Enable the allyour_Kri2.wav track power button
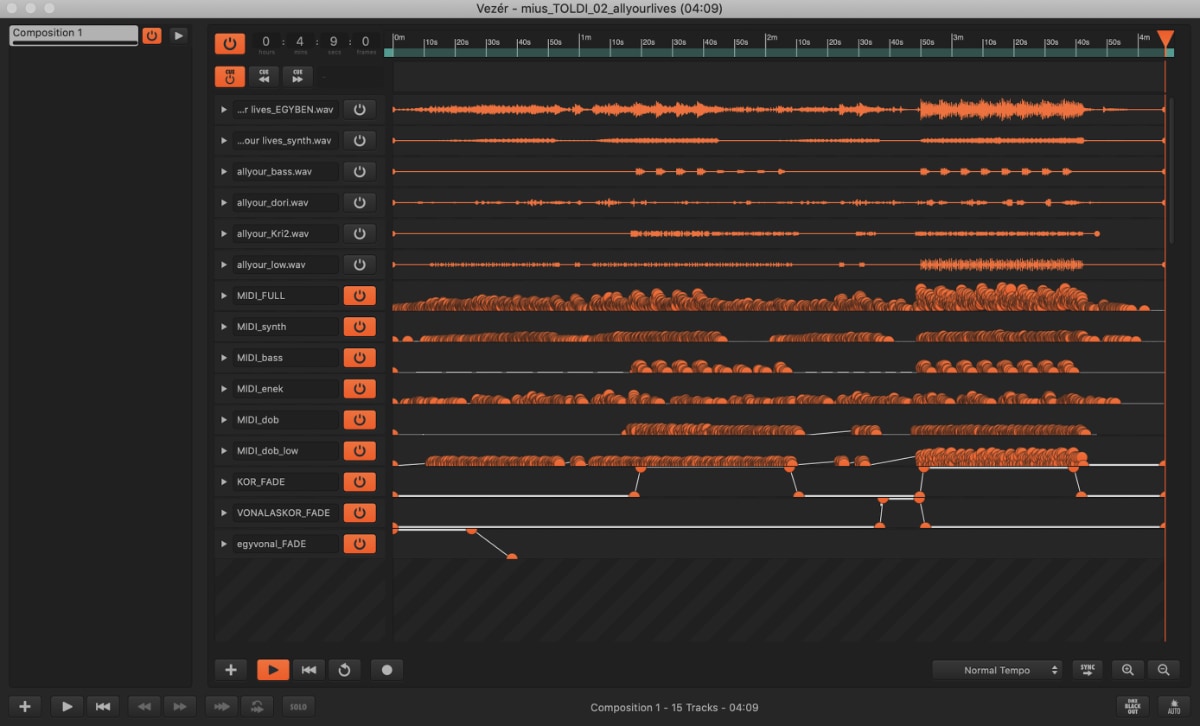 (x=359, y=233)
